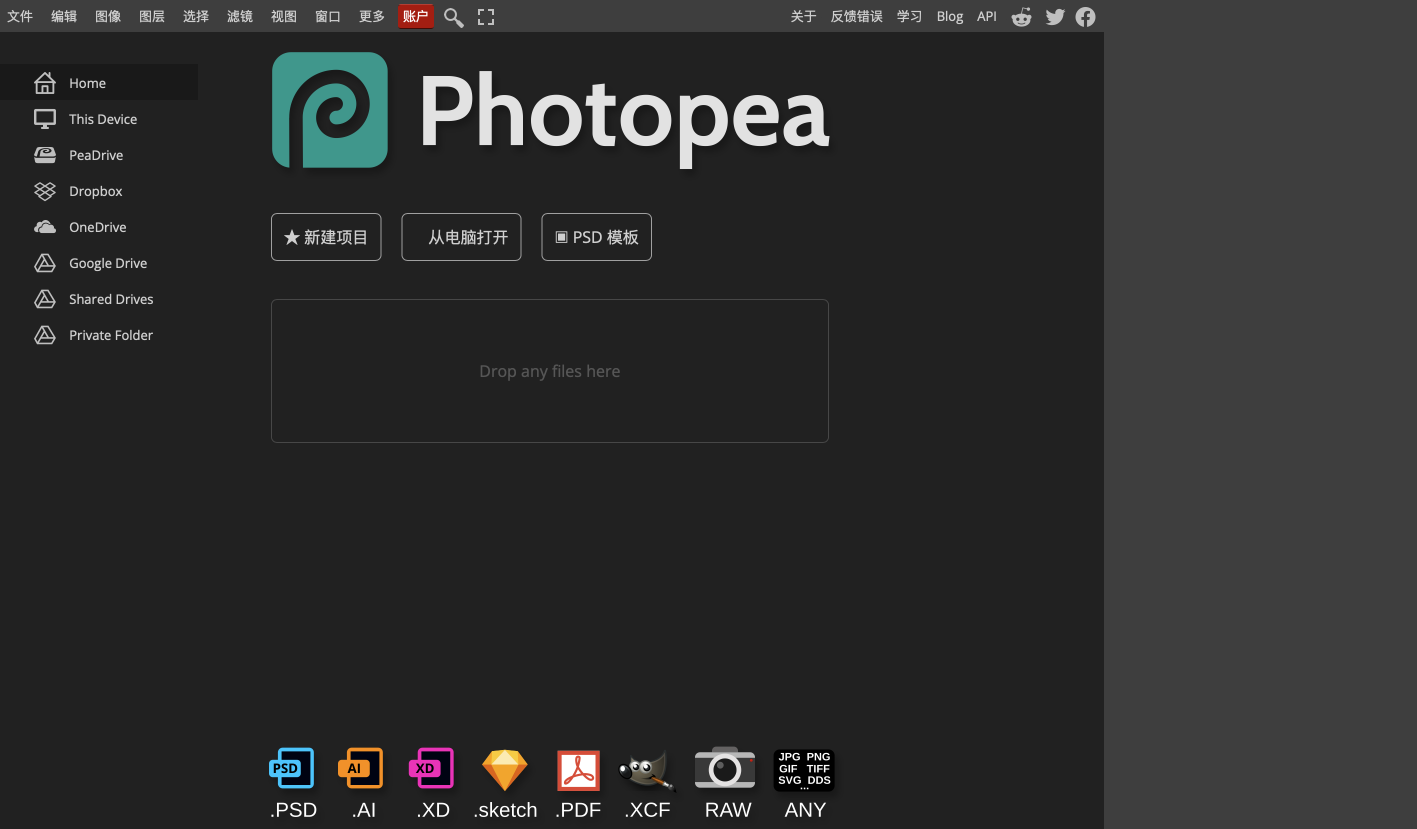Select Google Drive in the sidebar
The width and height of the screenshot is (1417, 829).
coord(107,263)
